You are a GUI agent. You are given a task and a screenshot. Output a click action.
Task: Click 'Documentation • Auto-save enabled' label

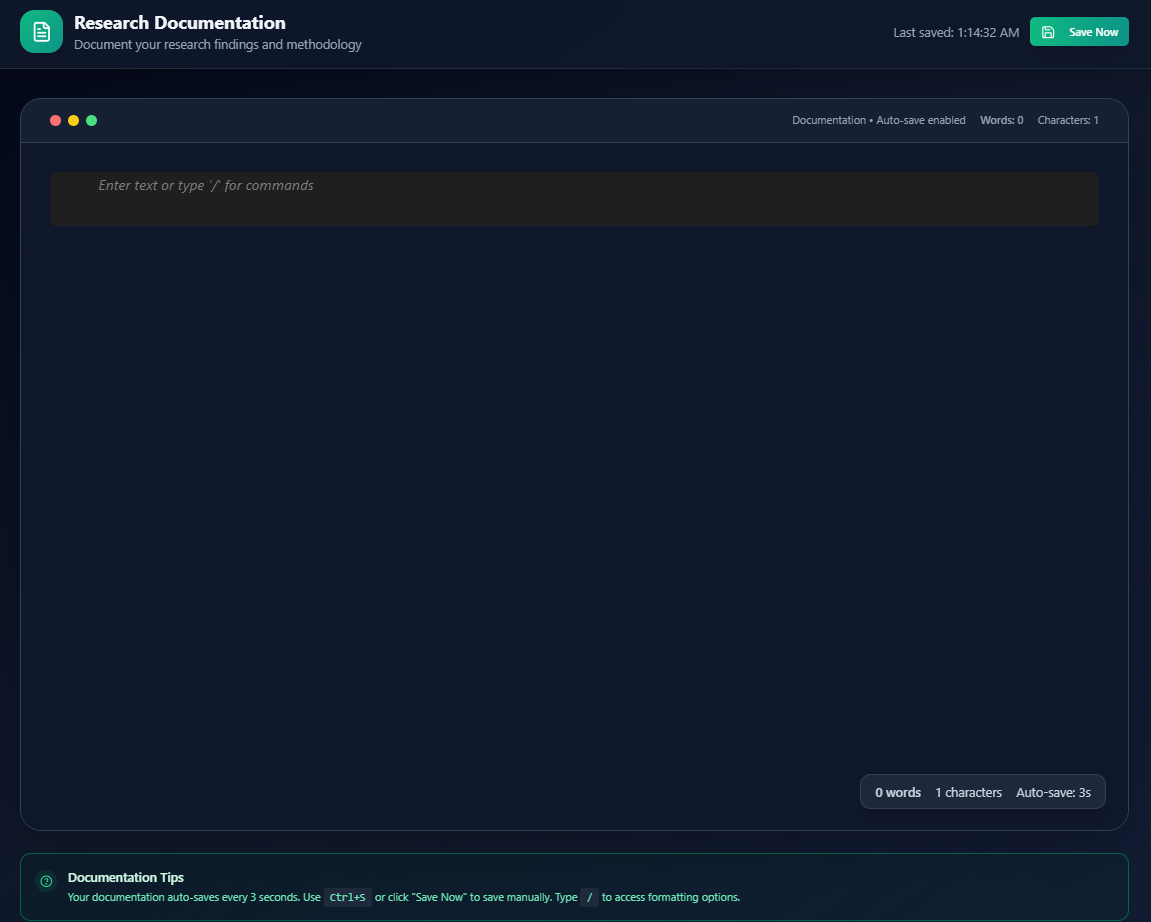click(x=879, y=120)
